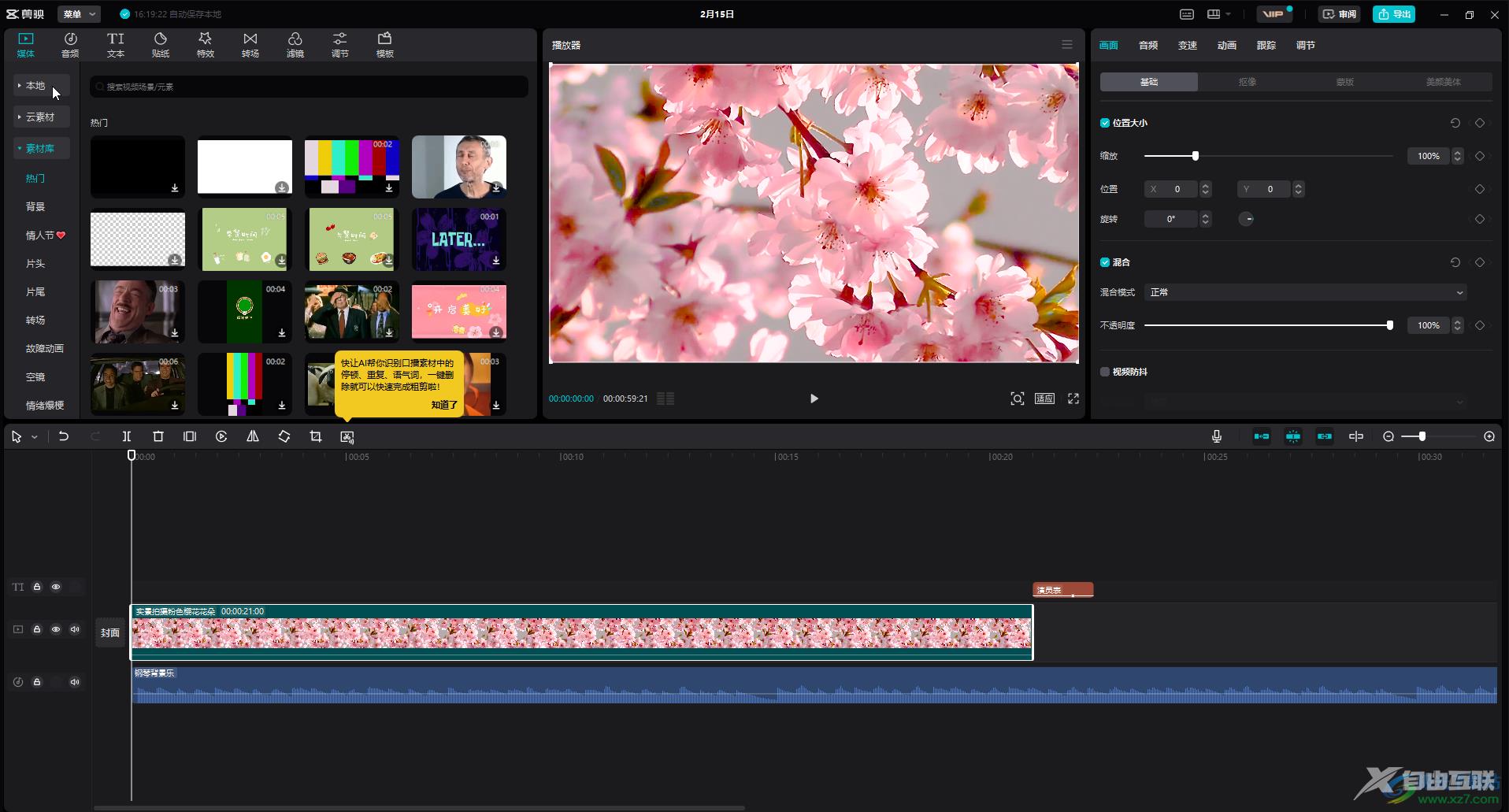Image resolution: width=1509 pixels, height=812 pixels.
Task: Toggle the 位置大小 checkbox
Action: click(1105, 123)
